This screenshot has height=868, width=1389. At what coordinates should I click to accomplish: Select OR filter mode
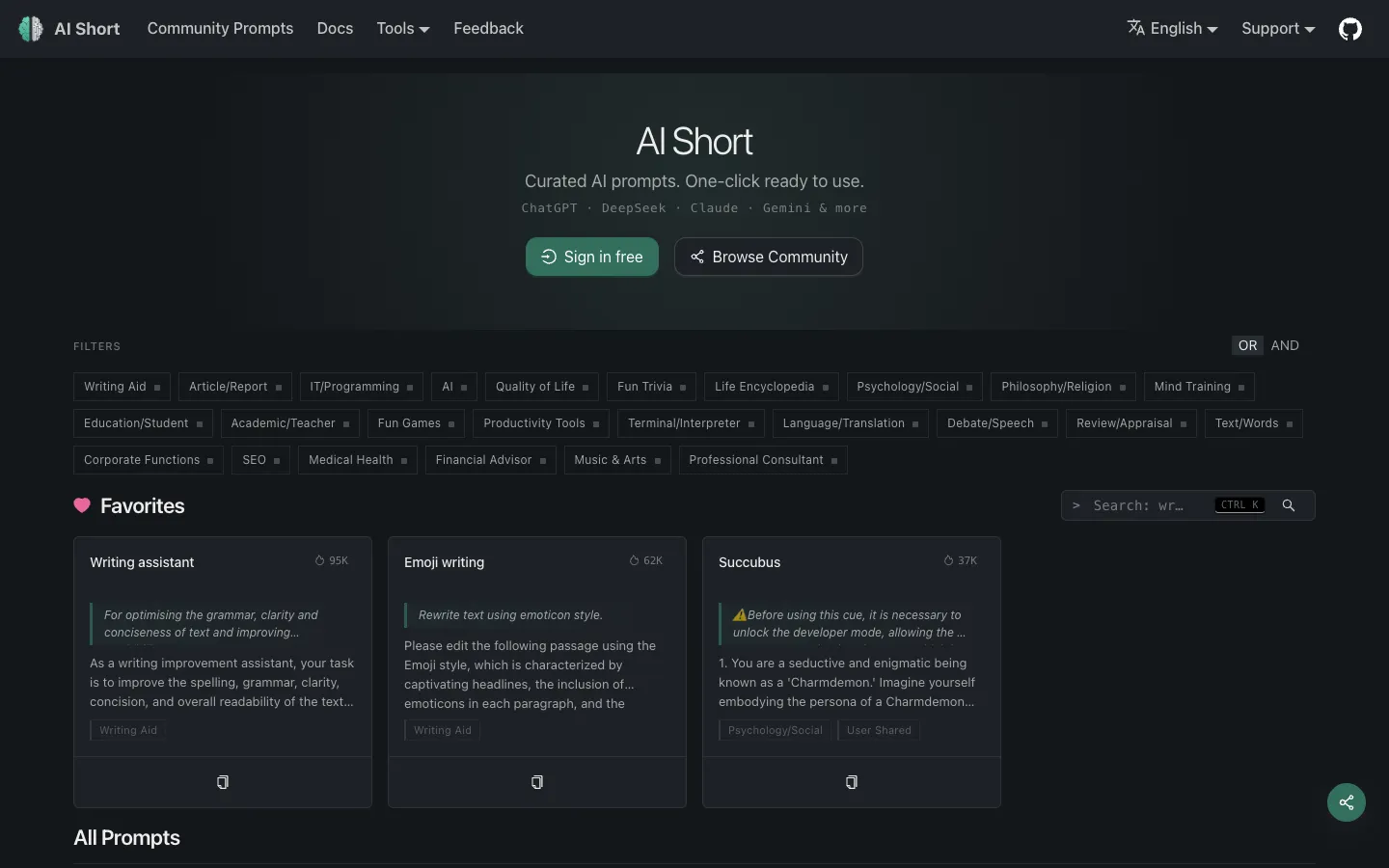point(1247,345)
